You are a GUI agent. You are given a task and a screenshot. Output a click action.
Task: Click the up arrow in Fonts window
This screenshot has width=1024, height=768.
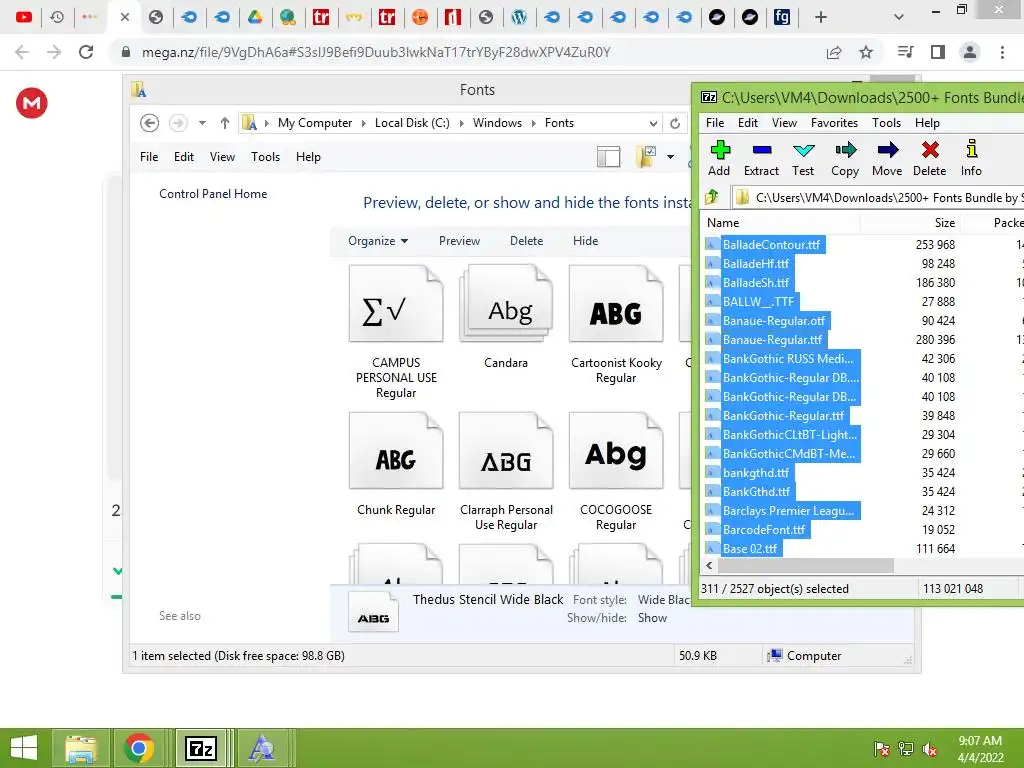(x=225, y=123)
